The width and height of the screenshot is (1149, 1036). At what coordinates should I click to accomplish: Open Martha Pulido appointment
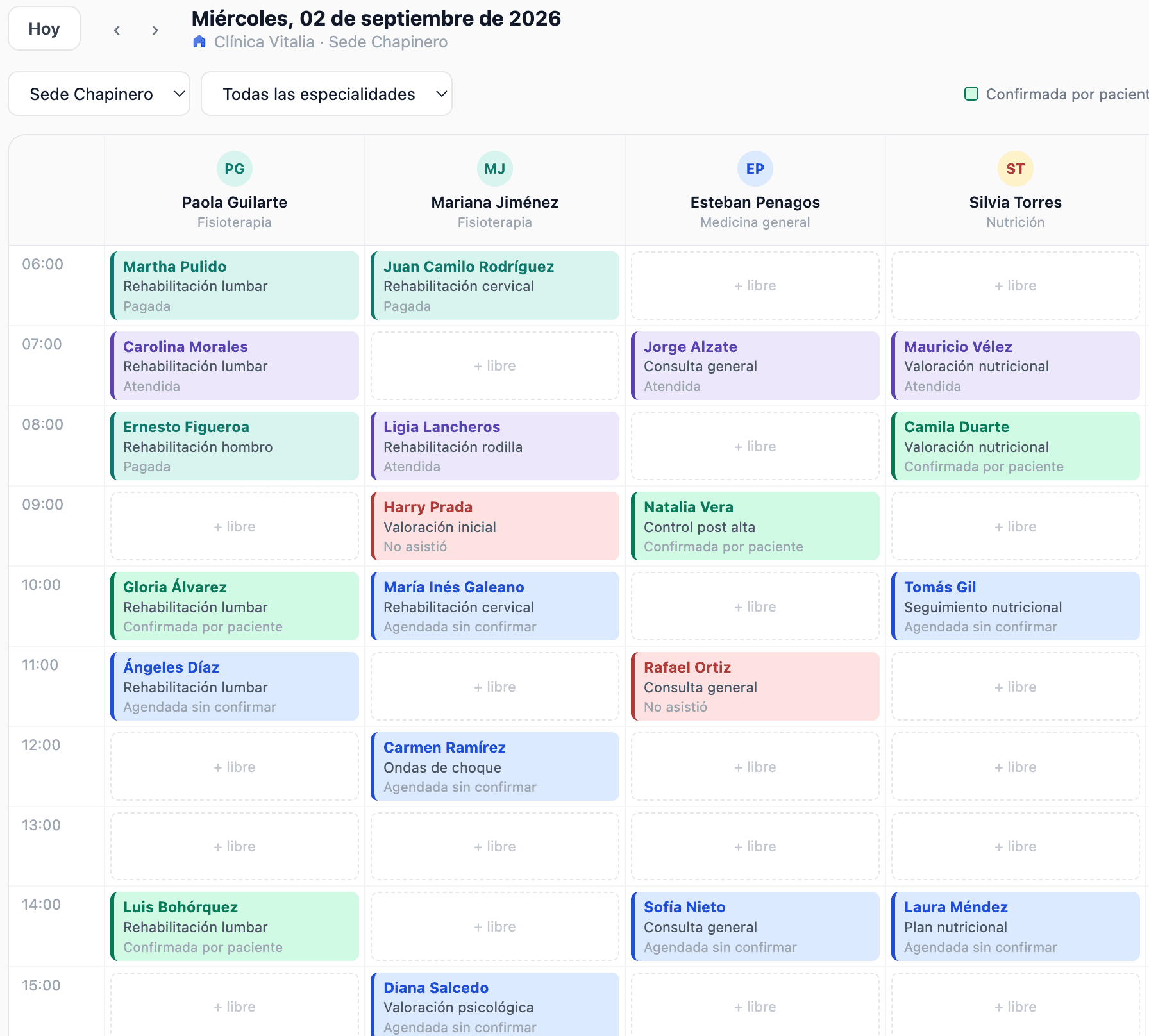tap(235, 285)
